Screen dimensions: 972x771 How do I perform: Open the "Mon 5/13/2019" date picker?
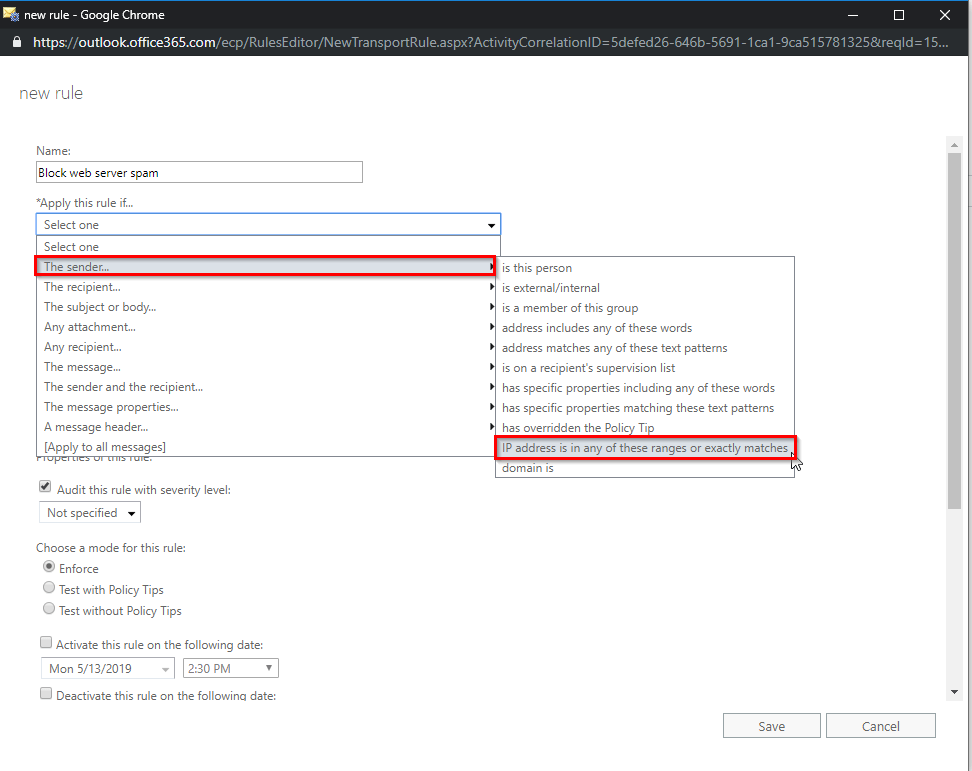click(x=107, y=668)
